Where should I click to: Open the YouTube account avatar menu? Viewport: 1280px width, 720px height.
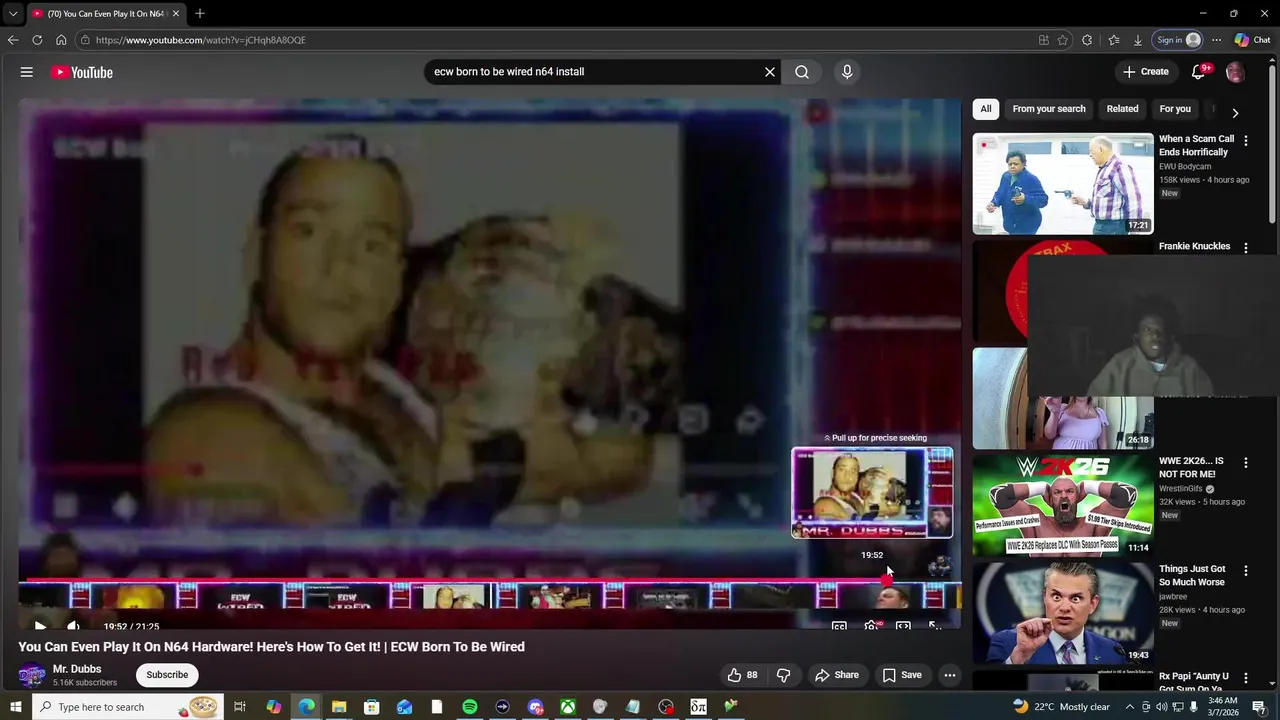point(1236,72)
